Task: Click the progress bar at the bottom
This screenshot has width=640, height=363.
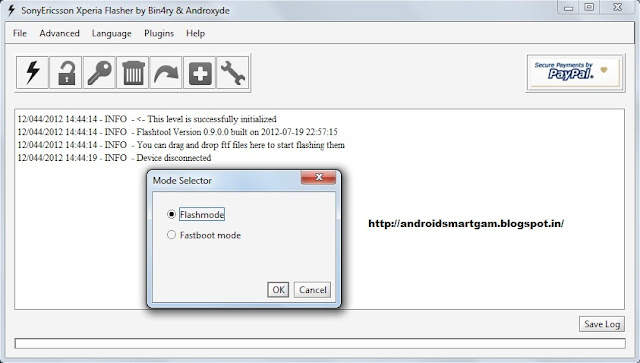Action: coord(320,343)
